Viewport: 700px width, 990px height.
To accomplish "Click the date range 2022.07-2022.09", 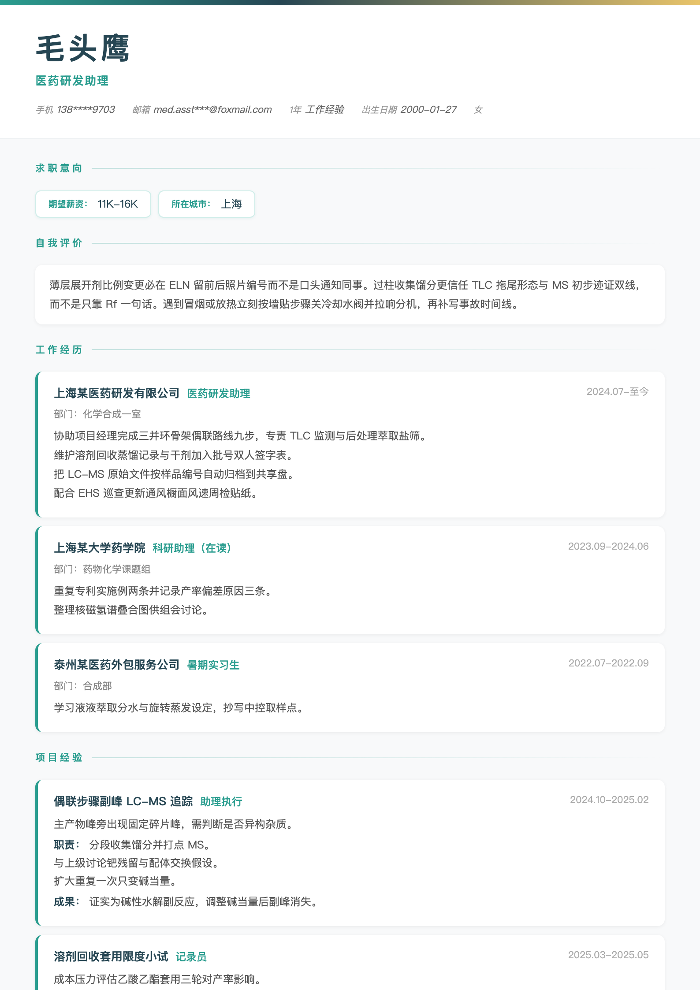I will click(x=608, y=663).
